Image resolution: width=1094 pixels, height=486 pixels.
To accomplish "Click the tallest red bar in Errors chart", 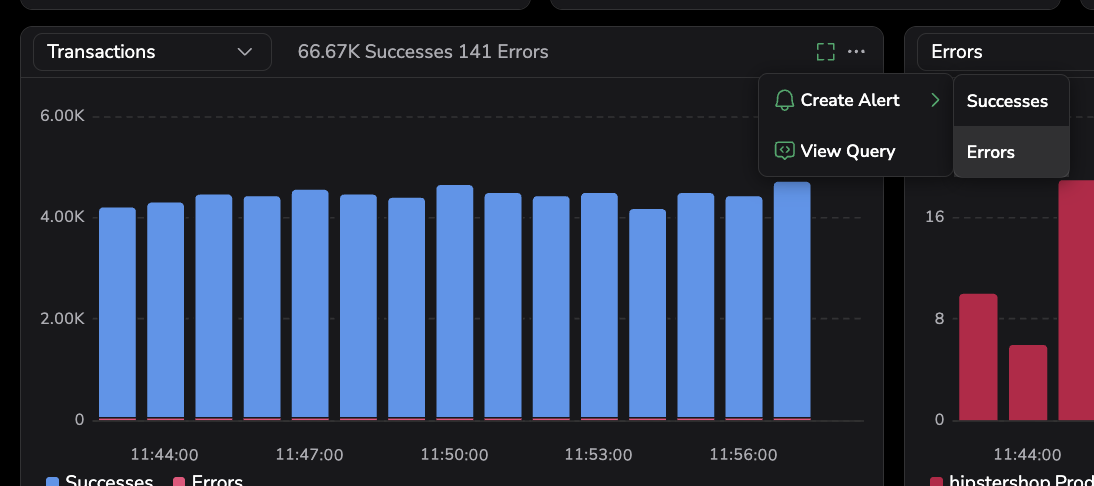I will [x=1076, y=300].
